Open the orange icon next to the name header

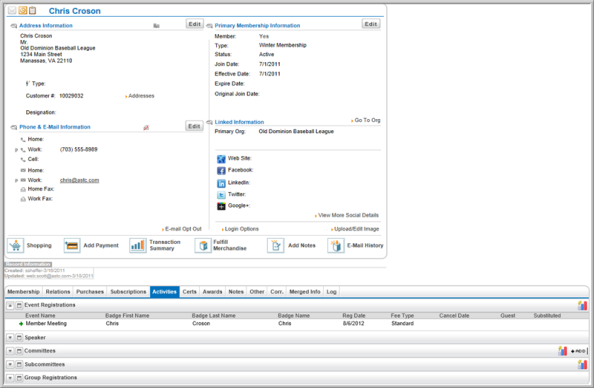coord(23,10)
